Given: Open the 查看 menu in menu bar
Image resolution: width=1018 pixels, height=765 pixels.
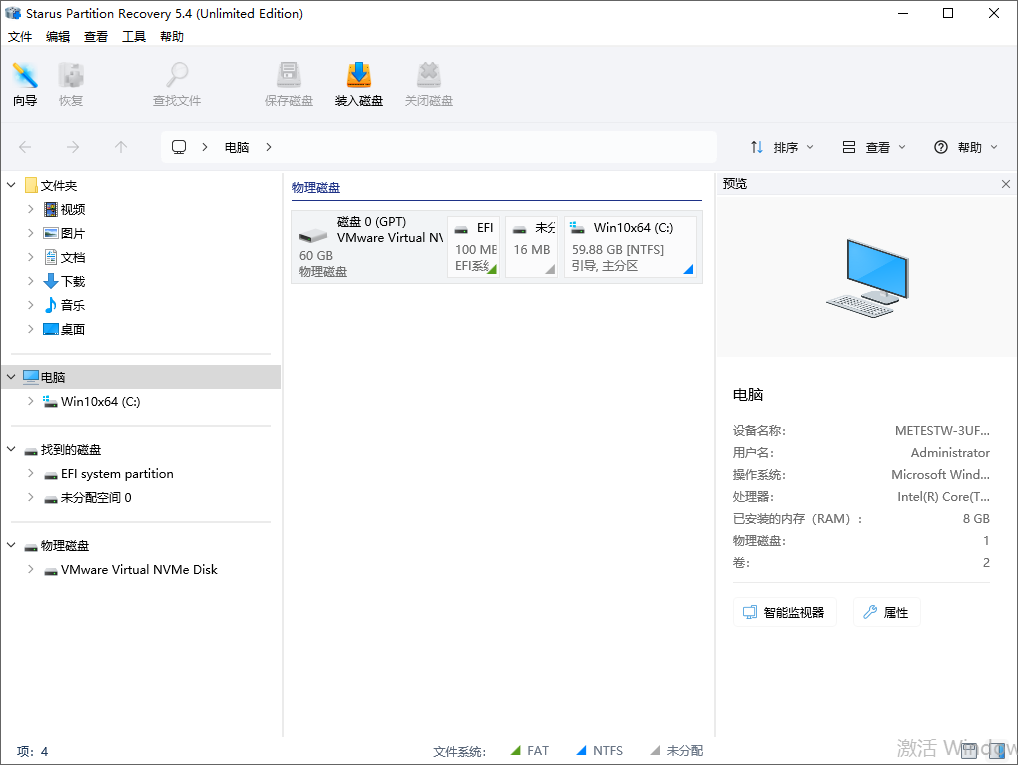Looking at the screenshot, I should coord(96,37).
